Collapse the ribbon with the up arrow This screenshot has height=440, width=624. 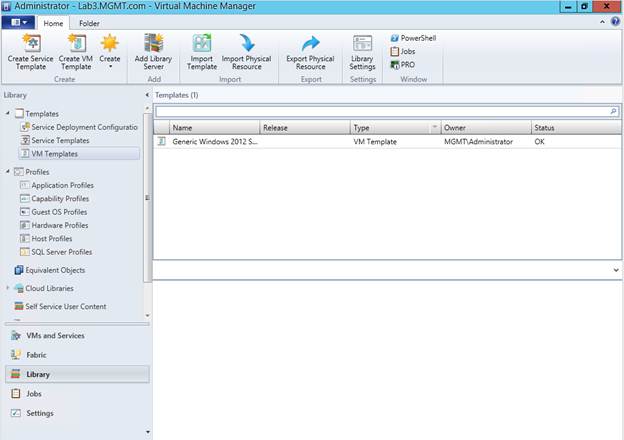pos(602,22)
